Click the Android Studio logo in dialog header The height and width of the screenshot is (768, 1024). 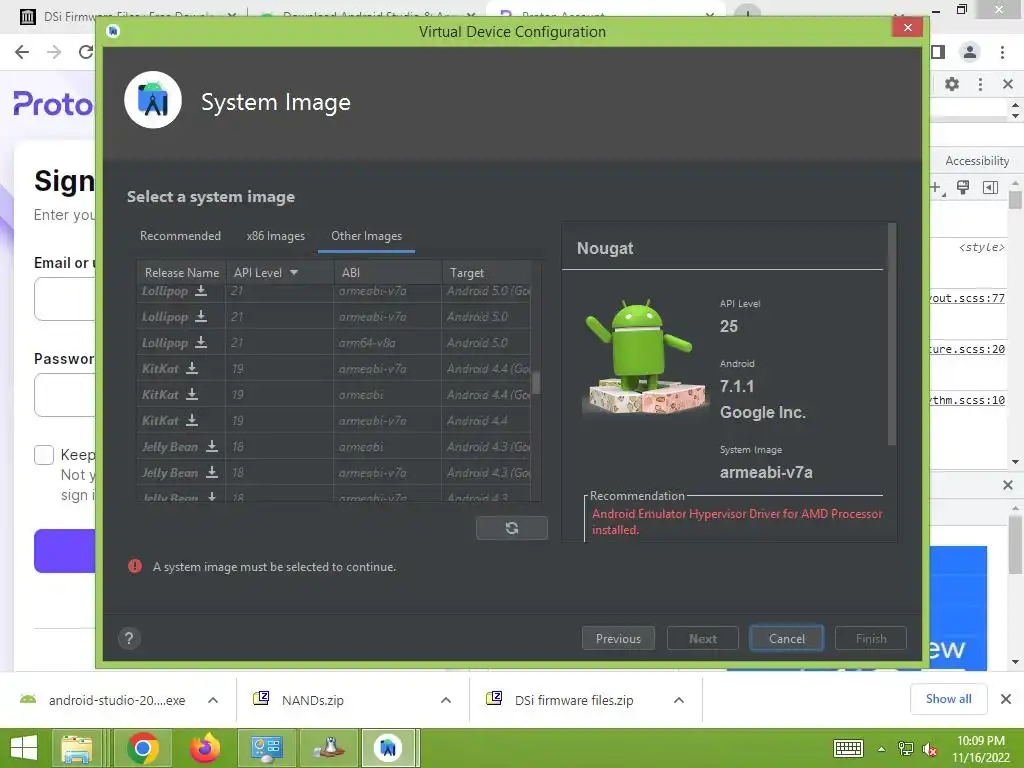point(153,100)
